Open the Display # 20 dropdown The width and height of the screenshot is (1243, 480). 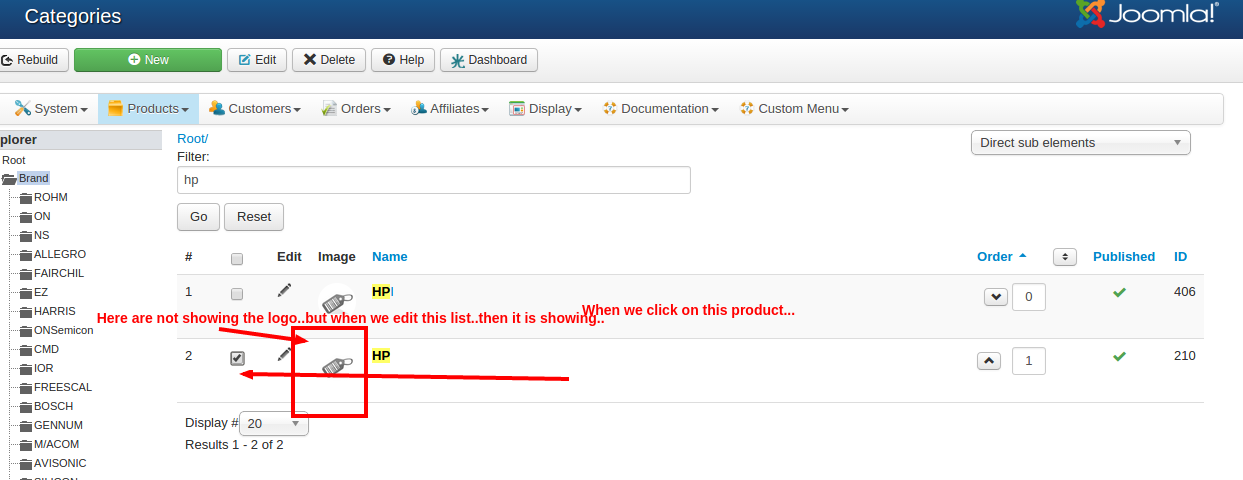274,423
